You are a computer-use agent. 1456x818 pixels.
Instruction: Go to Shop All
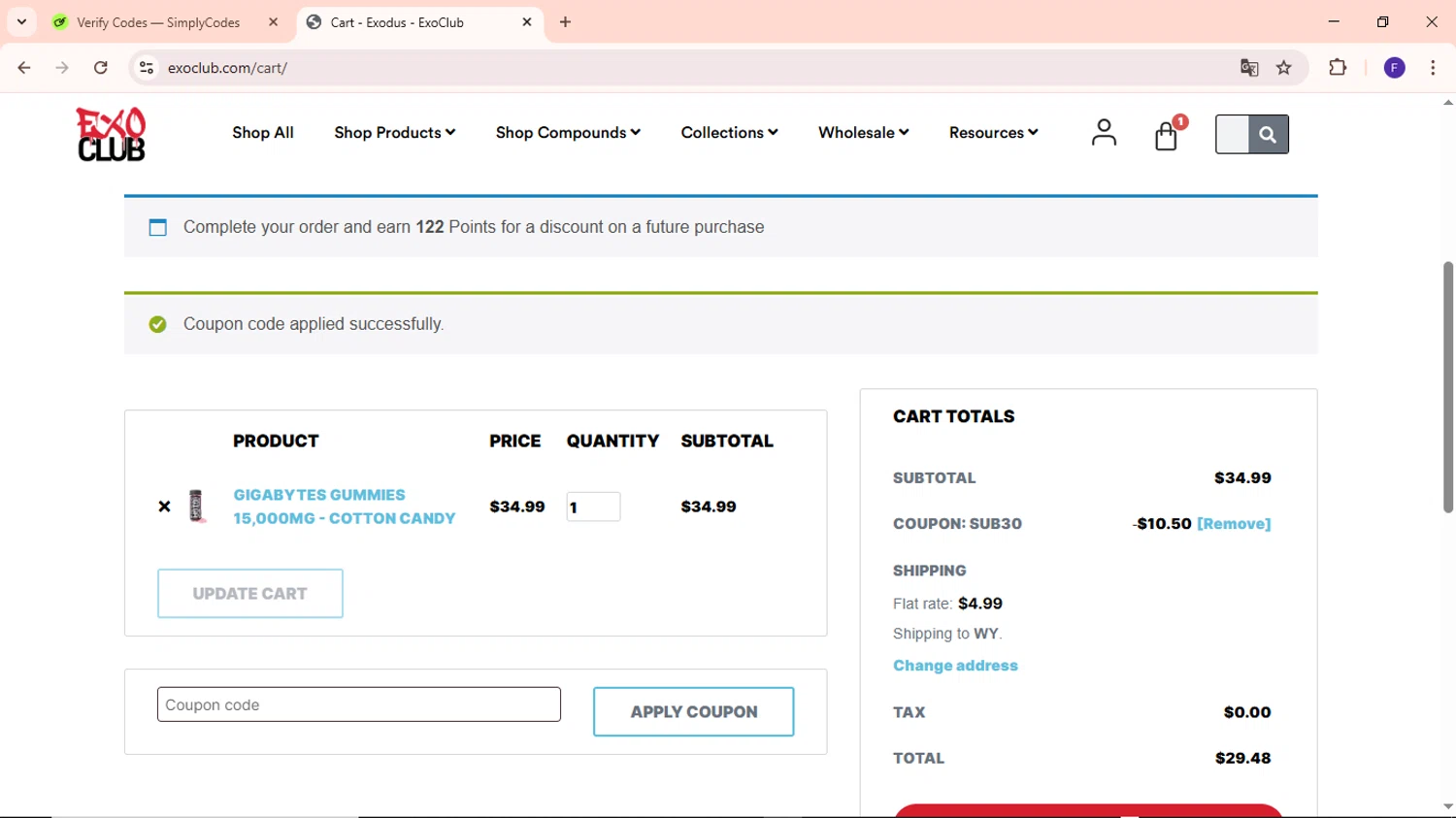pyautogui.click(x=263, y=133)
